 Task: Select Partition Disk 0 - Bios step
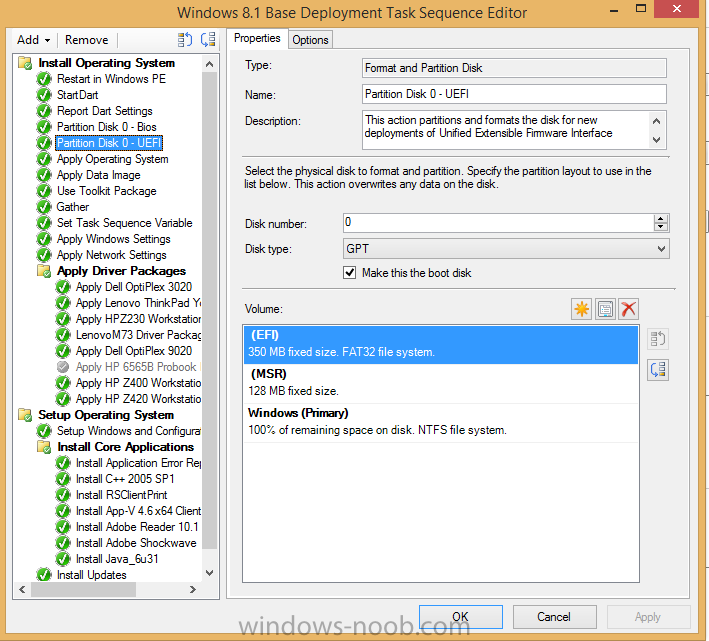(106, 127)
